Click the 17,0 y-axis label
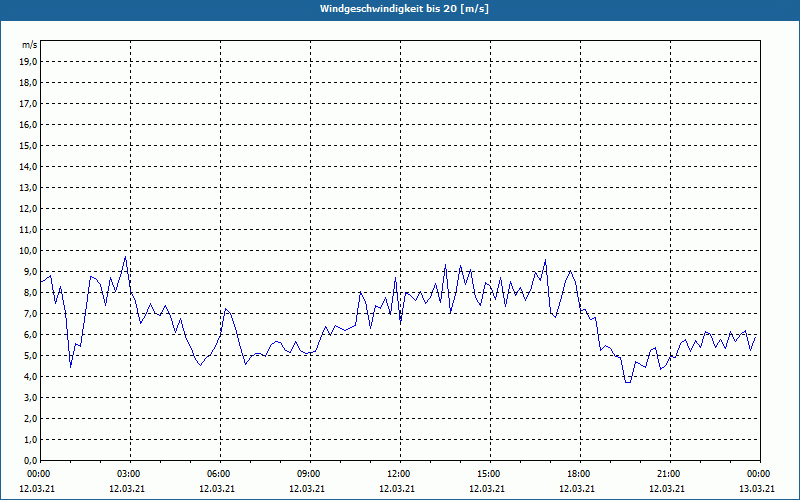 click(x=28, y=104)
